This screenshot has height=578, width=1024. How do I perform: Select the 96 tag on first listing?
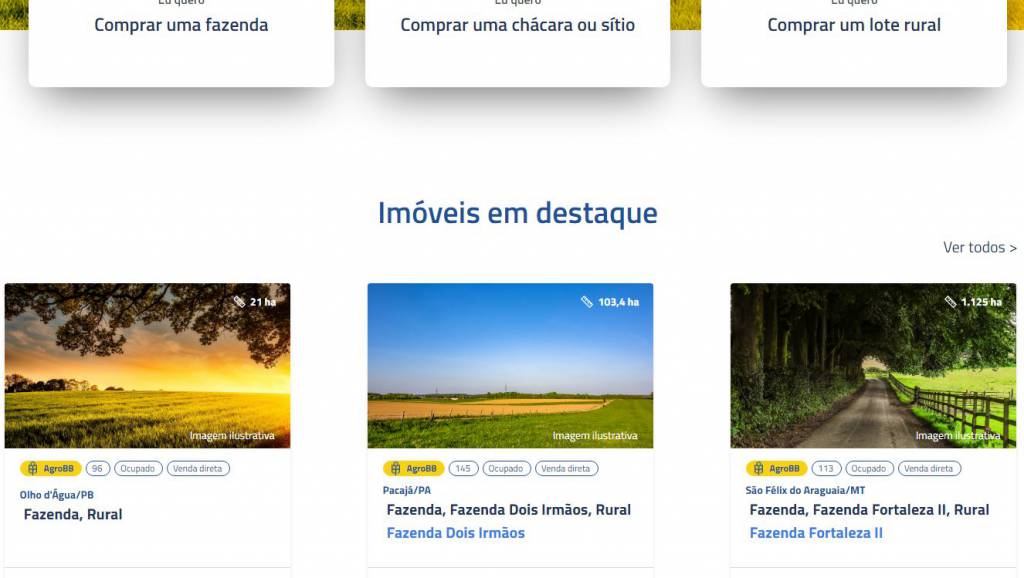[97, 468]
